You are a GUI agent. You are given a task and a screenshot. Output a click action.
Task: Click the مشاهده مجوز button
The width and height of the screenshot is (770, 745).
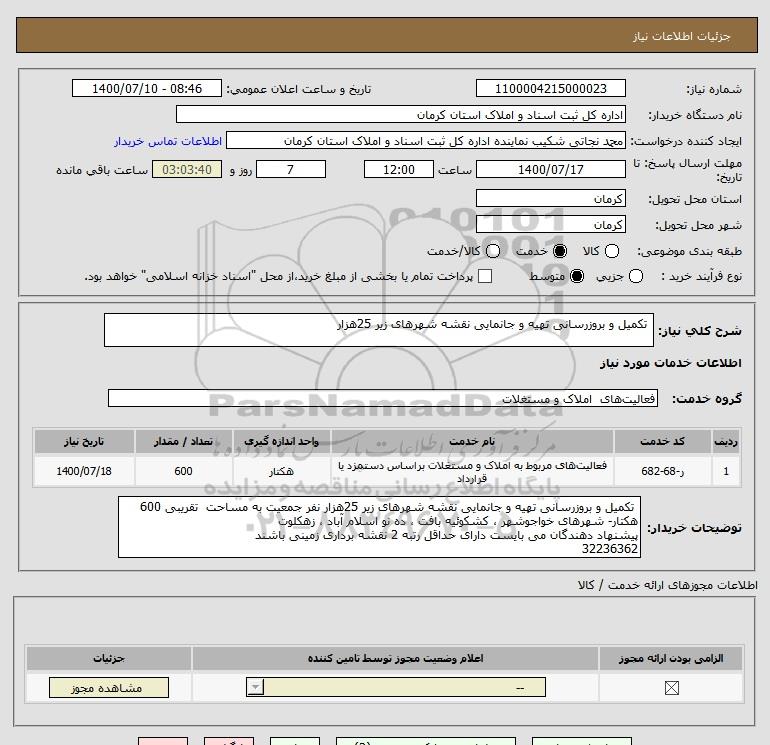pyautogui.click(x=109, y=687)
